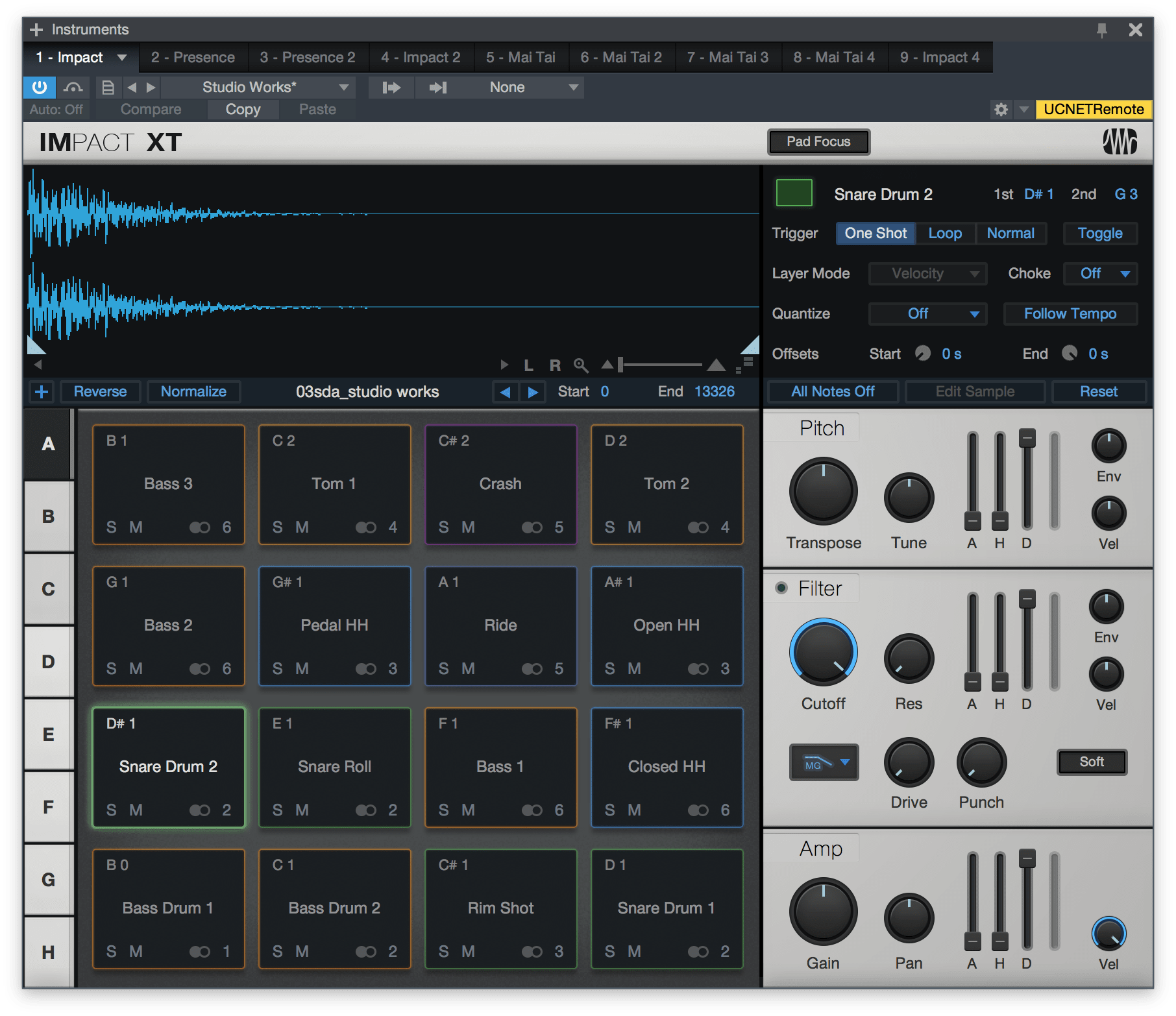Switch to 9 - Impact 4 tab

(x=940, y=57)
